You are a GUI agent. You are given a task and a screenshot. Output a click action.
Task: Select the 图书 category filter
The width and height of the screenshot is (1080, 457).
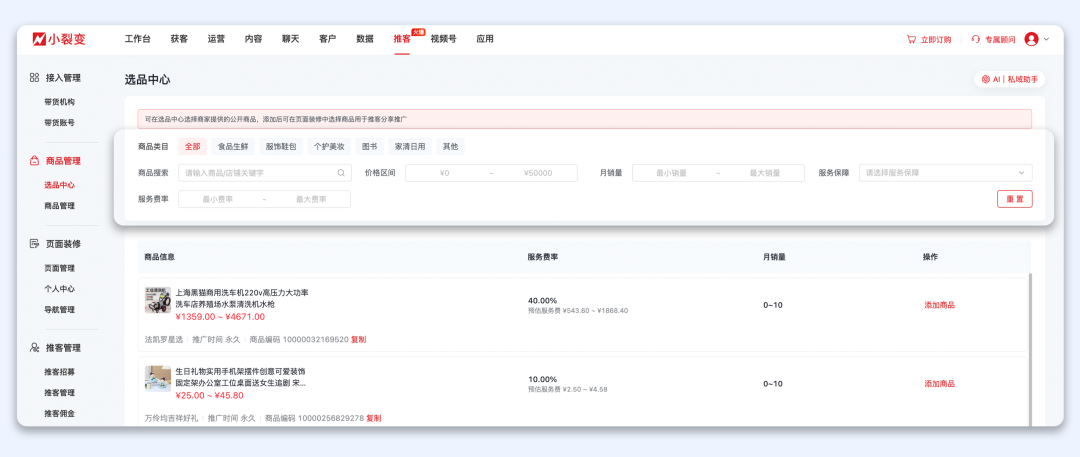370,146
